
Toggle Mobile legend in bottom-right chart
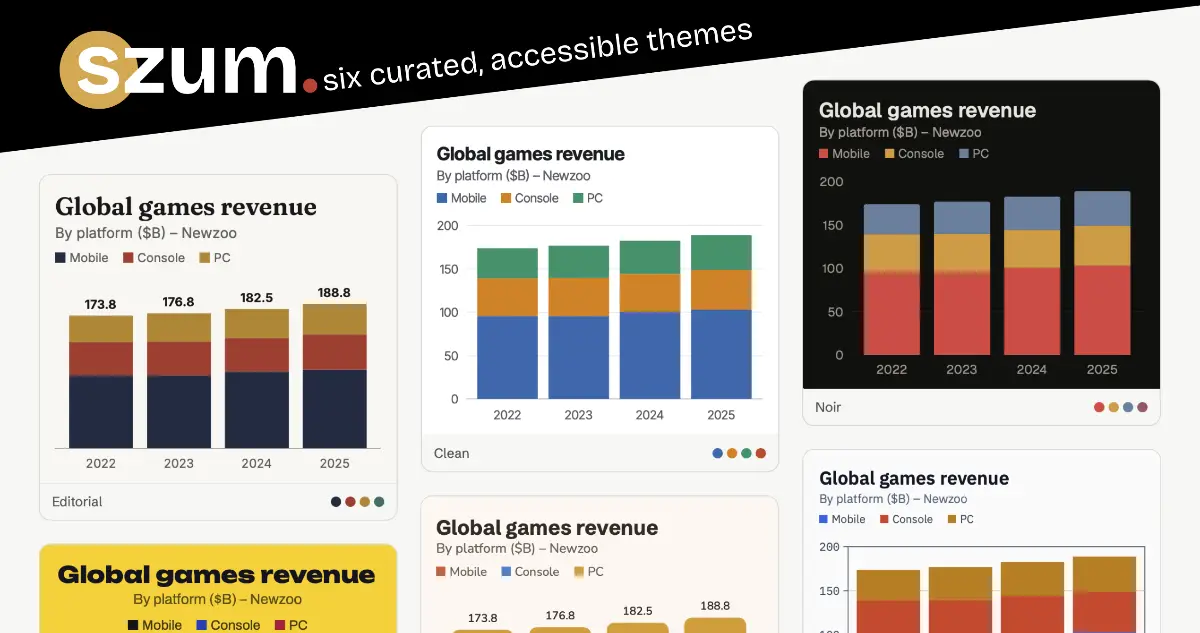[842, 519]
